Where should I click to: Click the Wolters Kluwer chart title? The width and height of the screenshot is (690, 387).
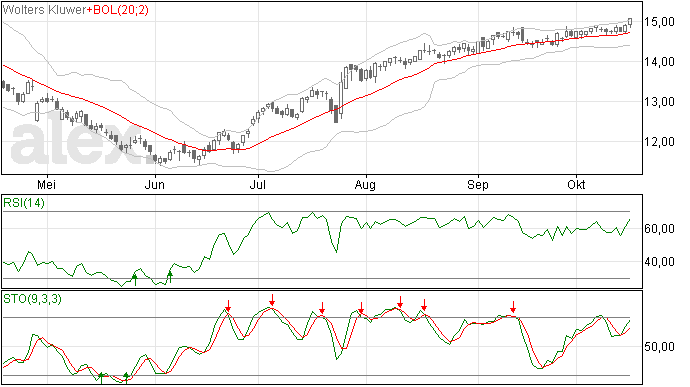pos(44,10)
